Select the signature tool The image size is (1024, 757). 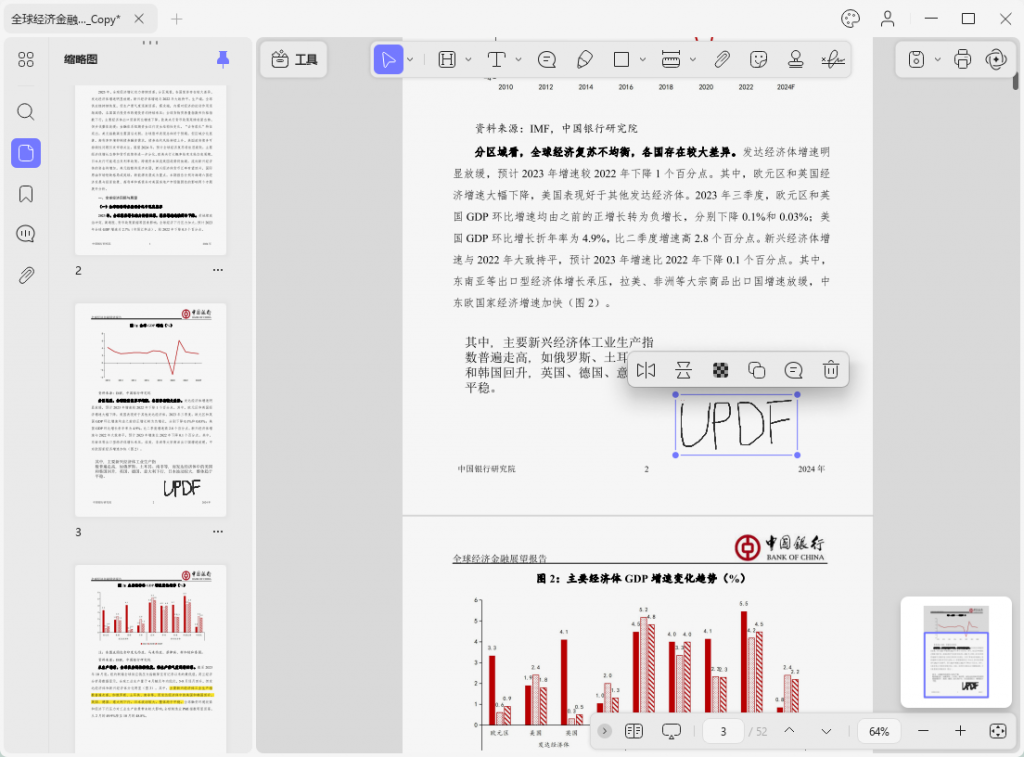pos(832,60)
